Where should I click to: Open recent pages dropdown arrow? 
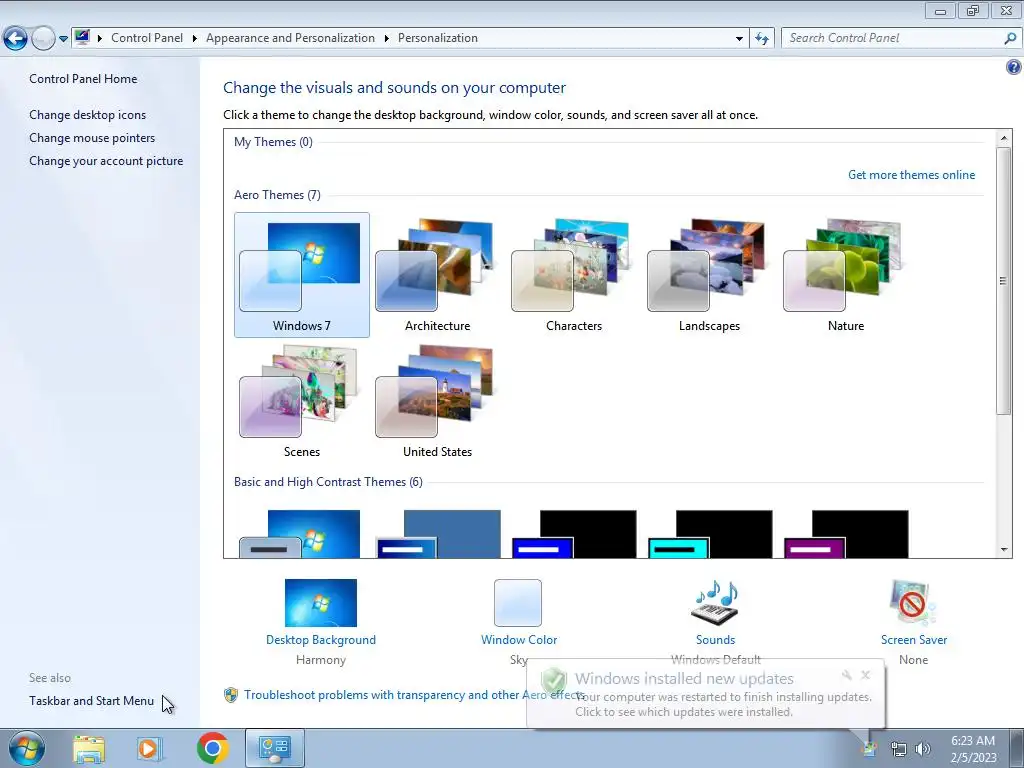tap(63, 39)
